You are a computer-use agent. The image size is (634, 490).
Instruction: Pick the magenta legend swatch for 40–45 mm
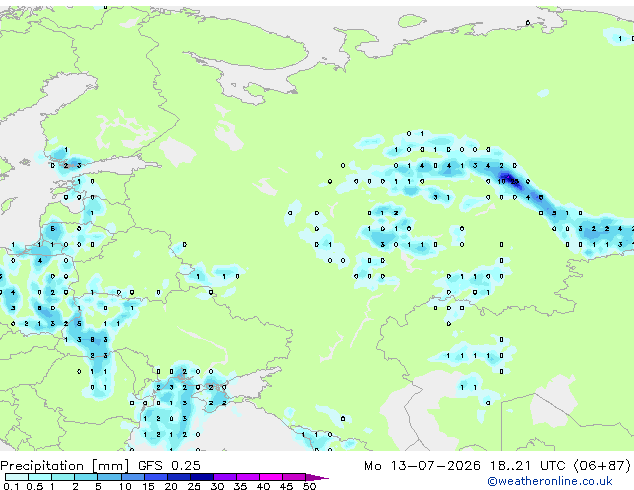[x=271, y=477]
